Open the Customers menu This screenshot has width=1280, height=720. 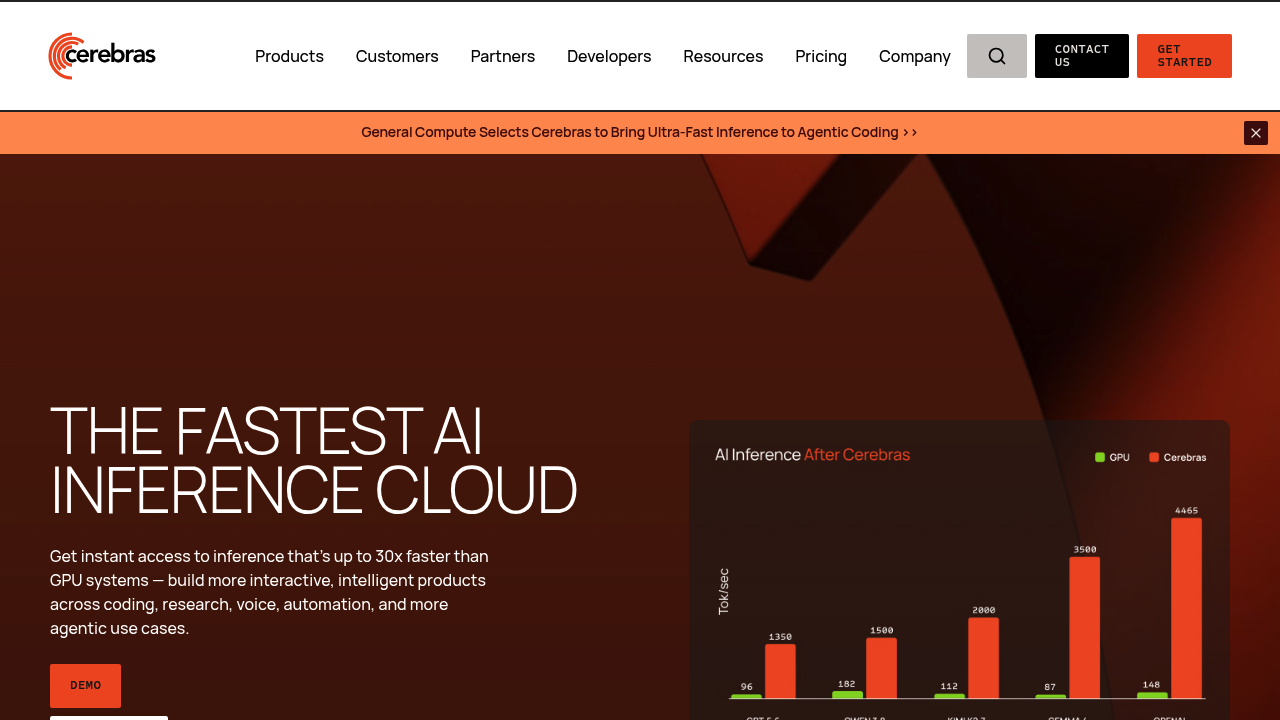[397, 56]
